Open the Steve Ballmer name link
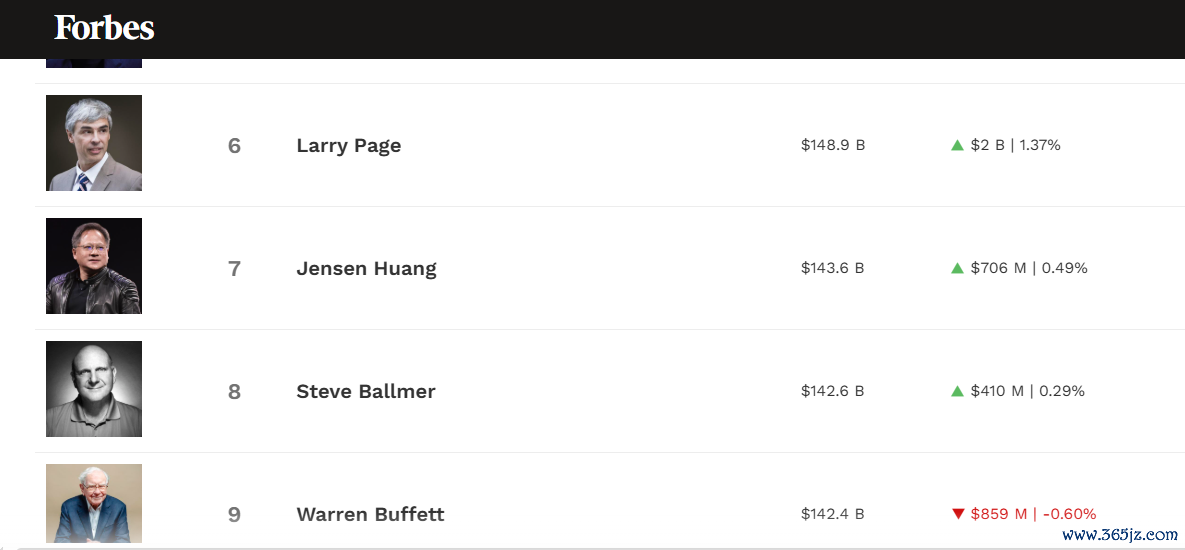1185x550 pixels. pyautogui.click(x=366, y=391)
